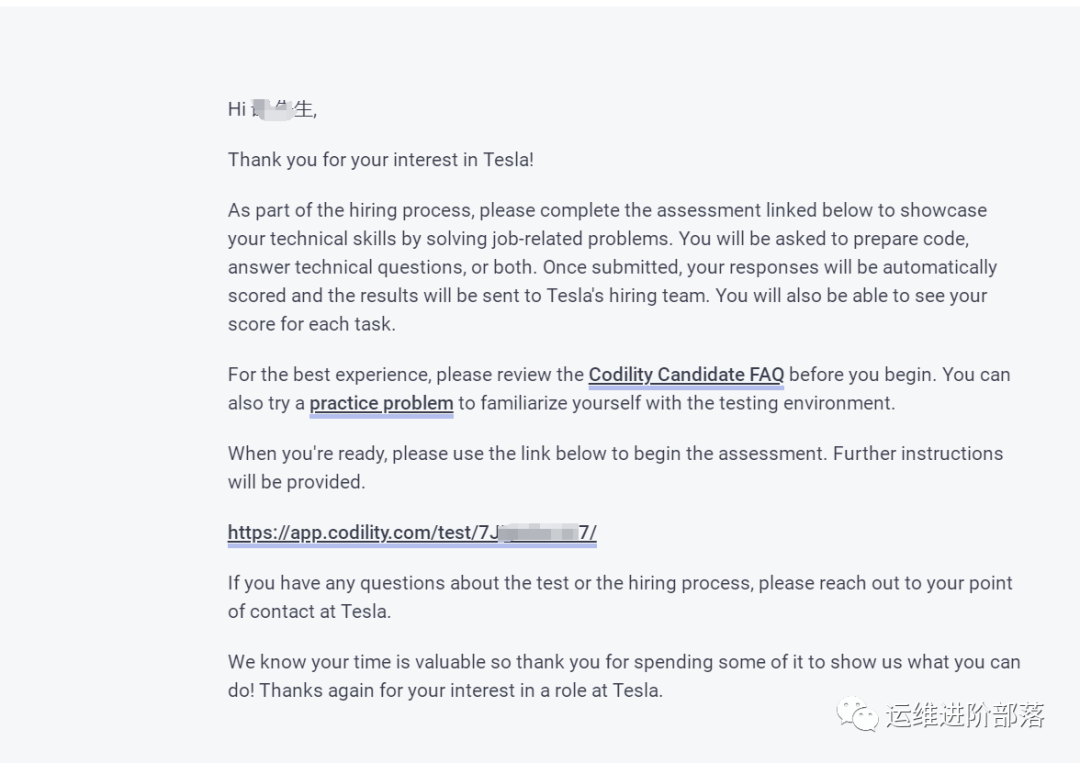
Task: Click the final line starting "do! Thanks again"
Action: coord(445,690)
